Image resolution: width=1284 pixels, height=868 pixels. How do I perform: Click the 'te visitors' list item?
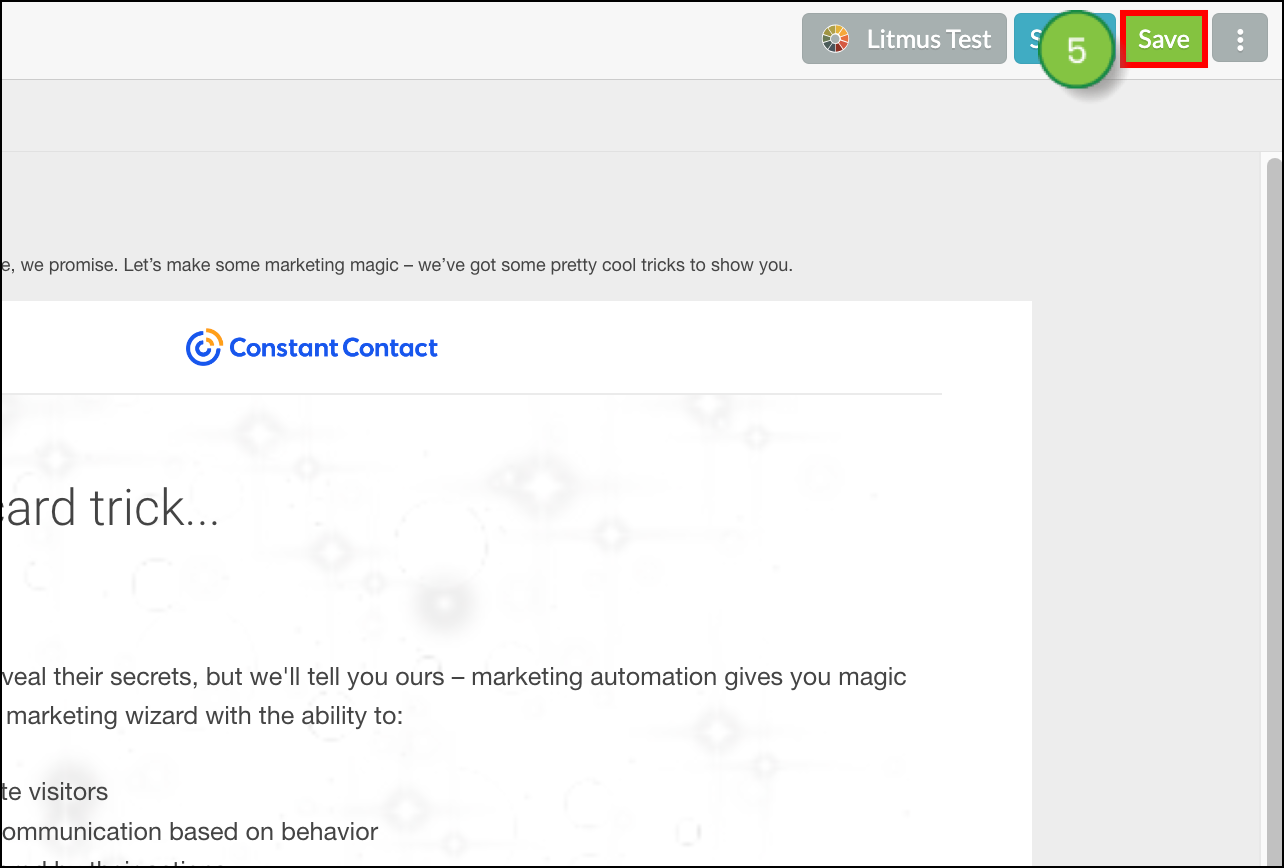click(x=55, y=792)
